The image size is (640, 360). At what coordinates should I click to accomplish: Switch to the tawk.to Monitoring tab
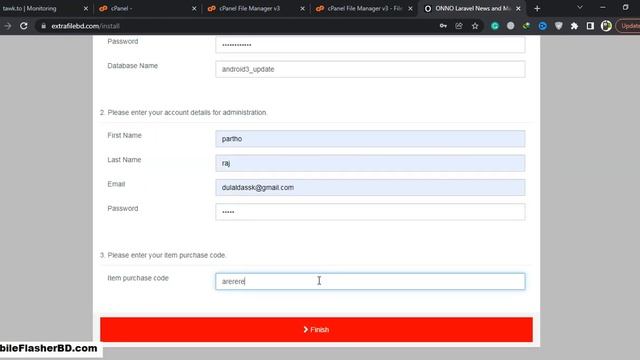coord(29,8)
